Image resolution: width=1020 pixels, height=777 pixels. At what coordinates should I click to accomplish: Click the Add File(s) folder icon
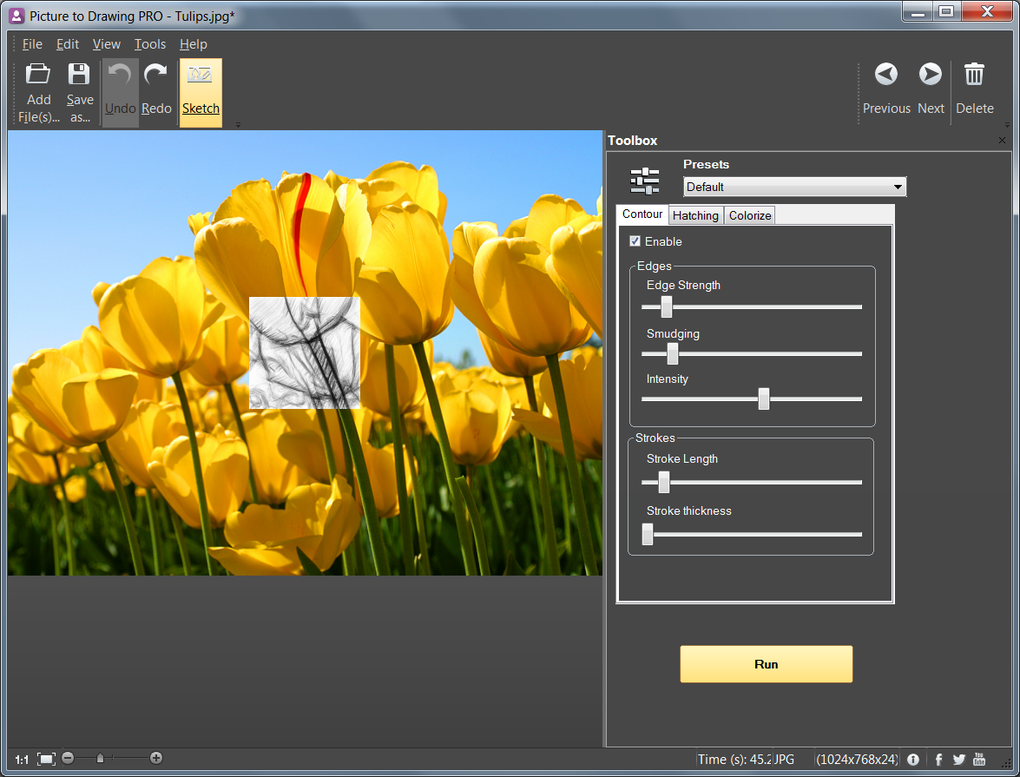point(38,74)
